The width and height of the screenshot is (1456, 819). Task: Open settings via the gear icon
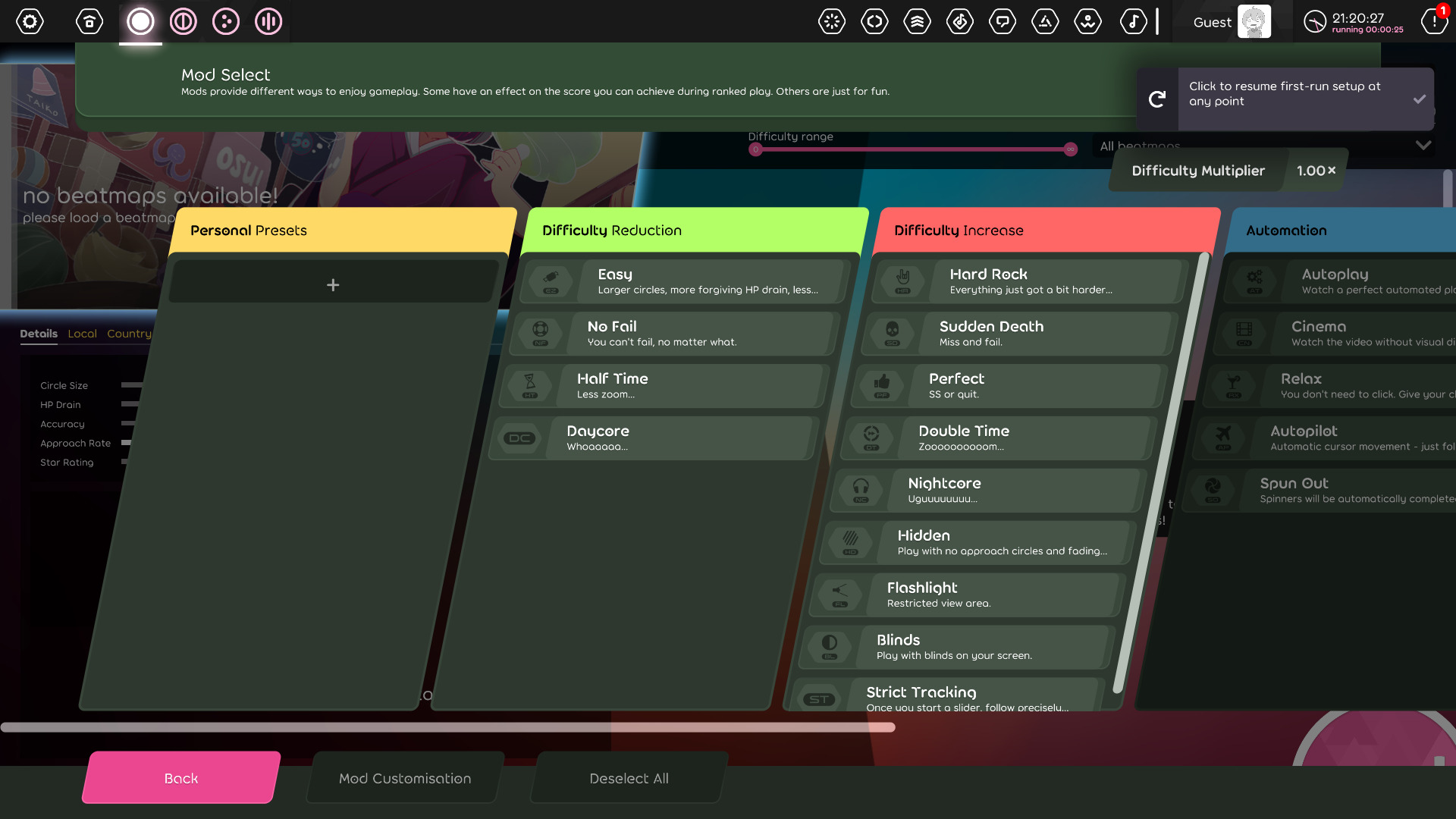click(x=30, y=21)
